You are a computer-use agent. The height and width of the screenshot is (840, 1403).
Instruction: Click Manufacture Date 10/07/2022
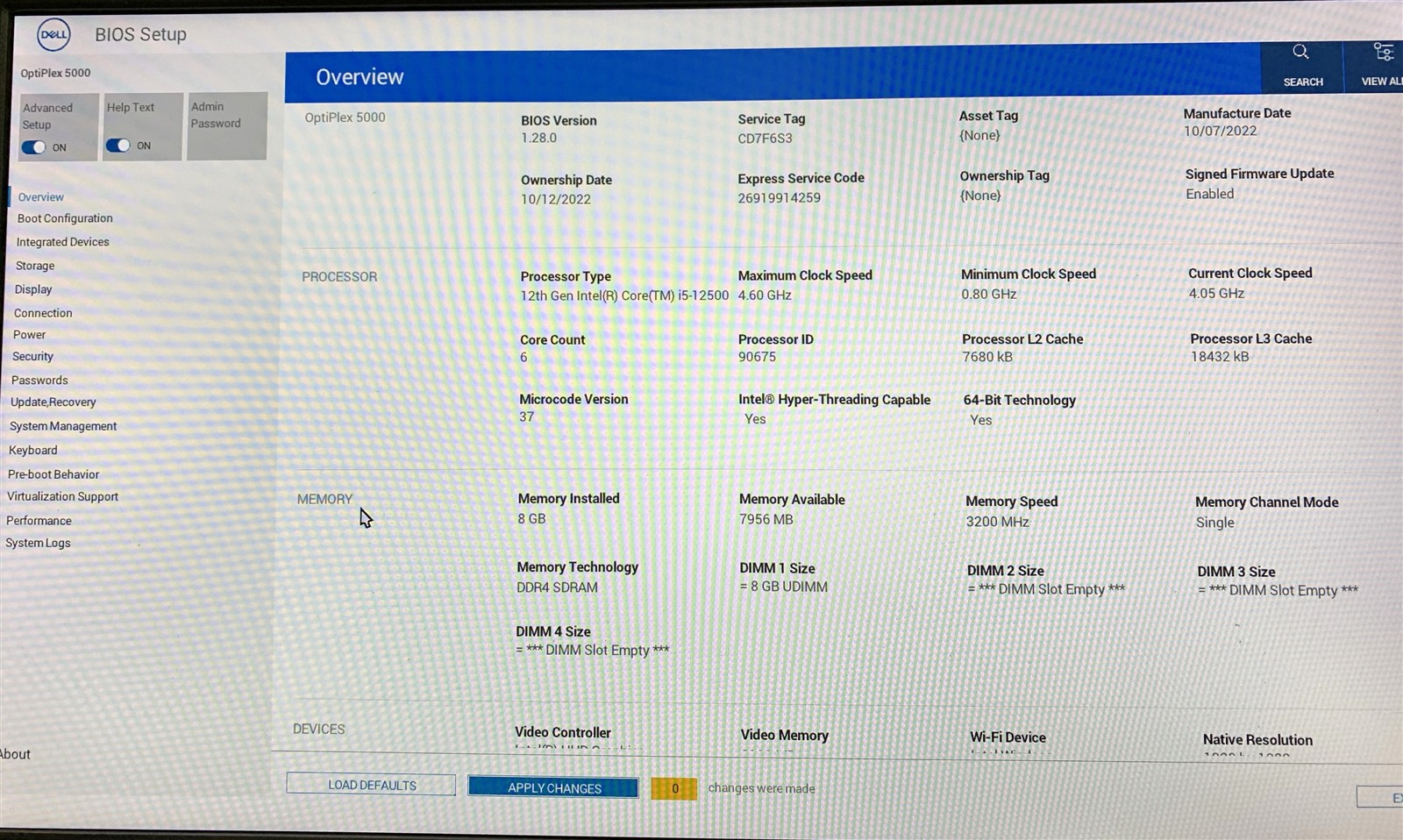click(1220, 131)
